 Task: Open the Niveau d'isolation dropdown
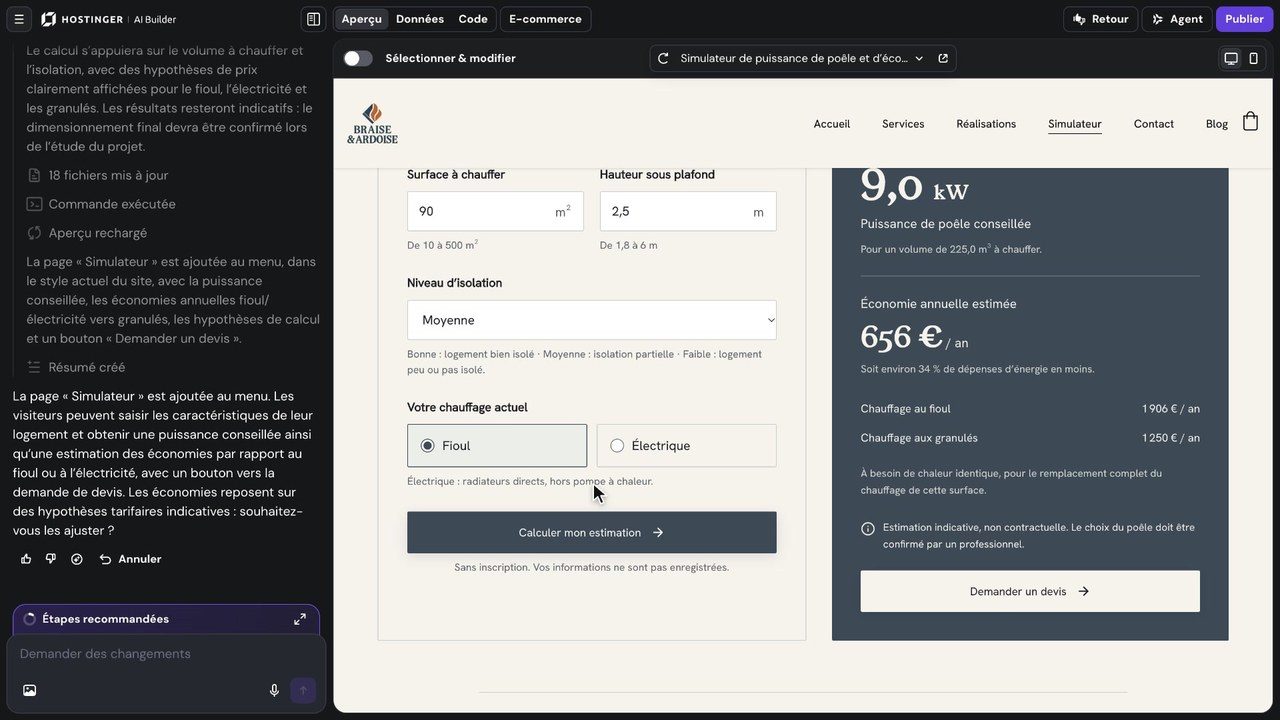tap(592, 320)
